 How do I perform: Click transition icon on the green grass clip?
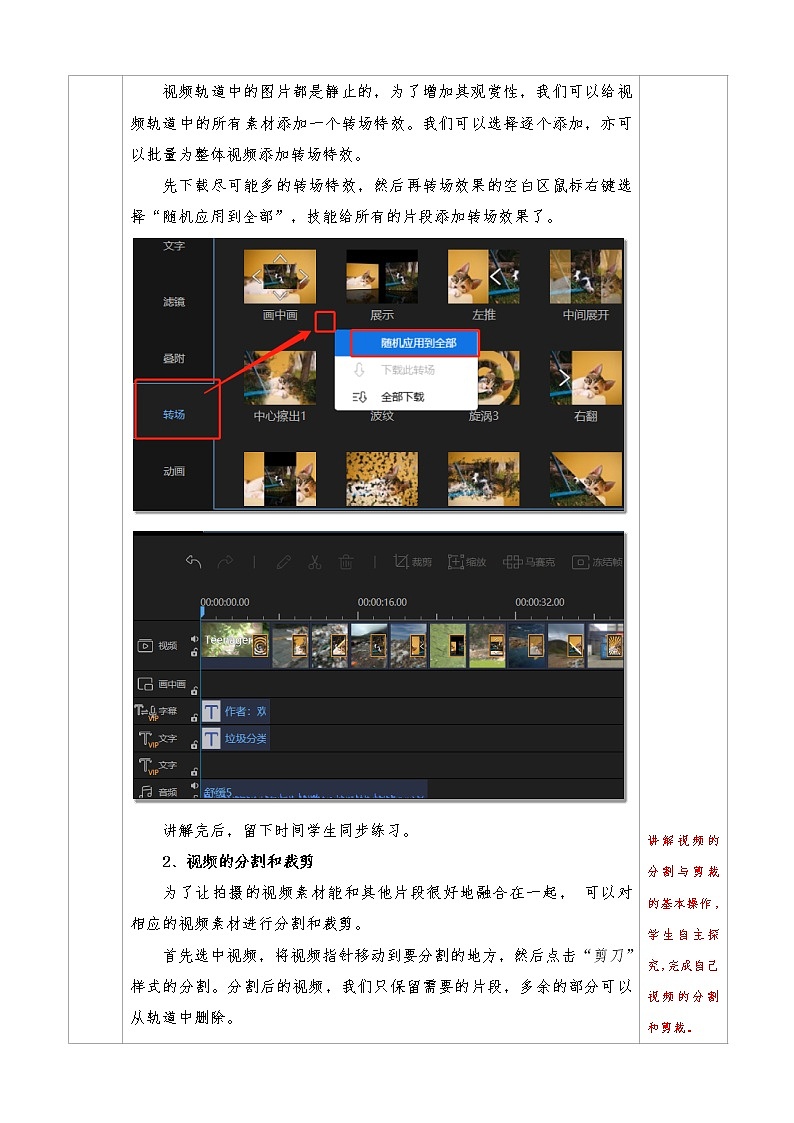coord(456,647)
